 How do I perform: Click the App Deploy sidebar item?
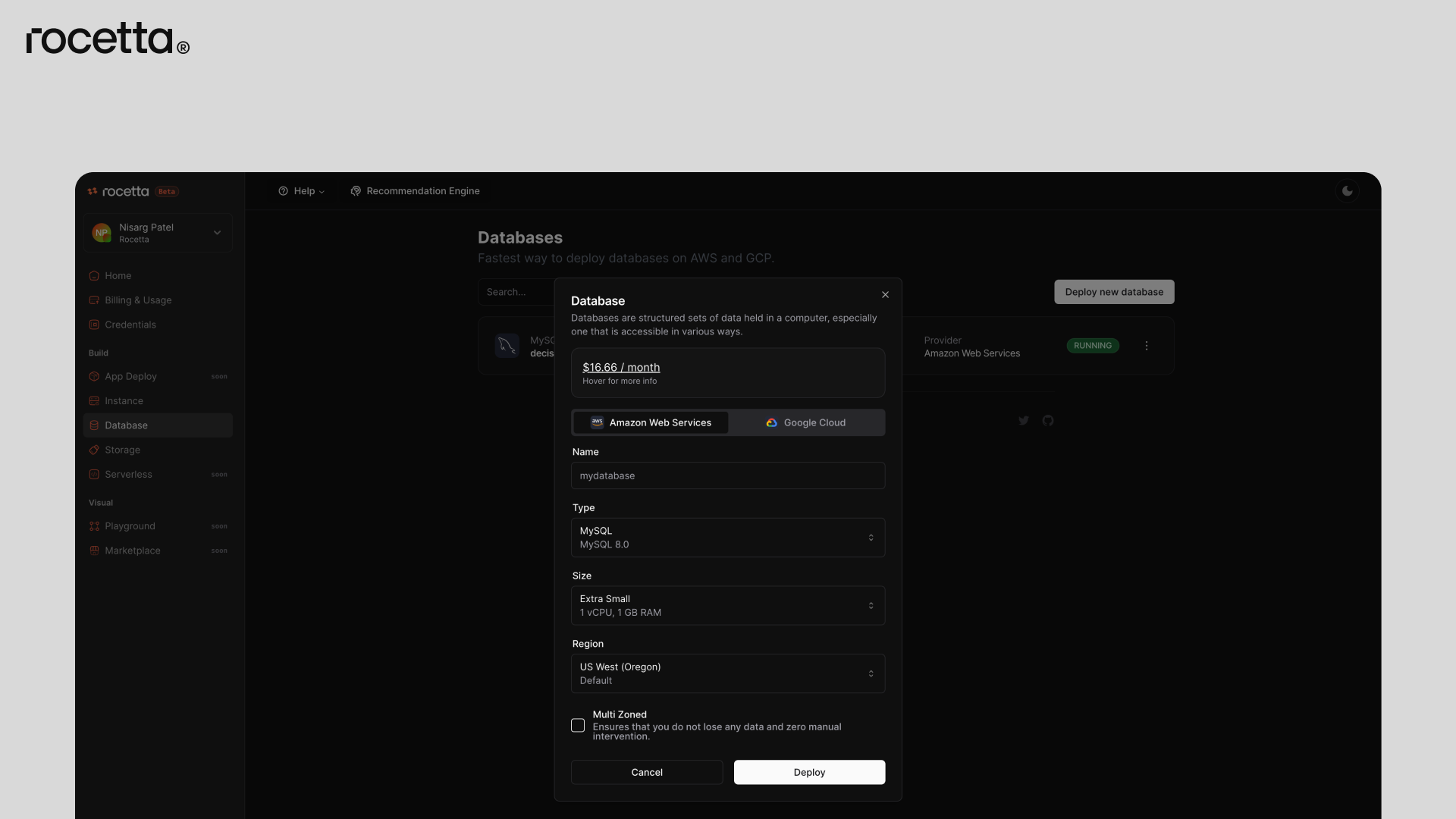[x=158, y=377]
